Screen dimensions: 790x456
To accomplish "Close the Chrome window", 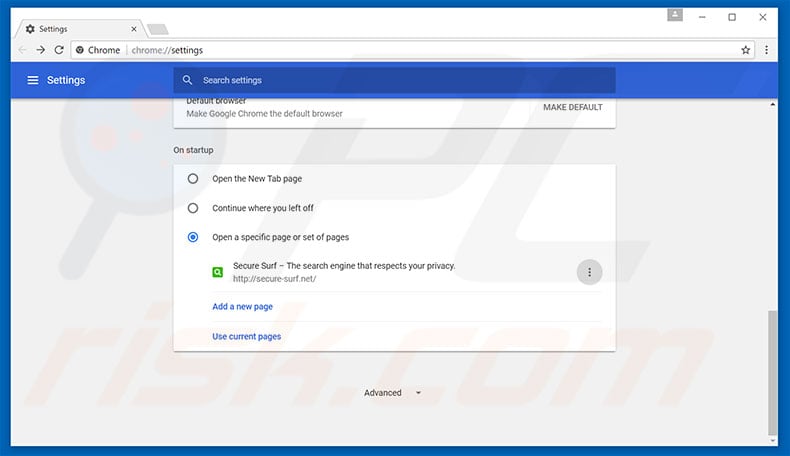I will point(763,17).
